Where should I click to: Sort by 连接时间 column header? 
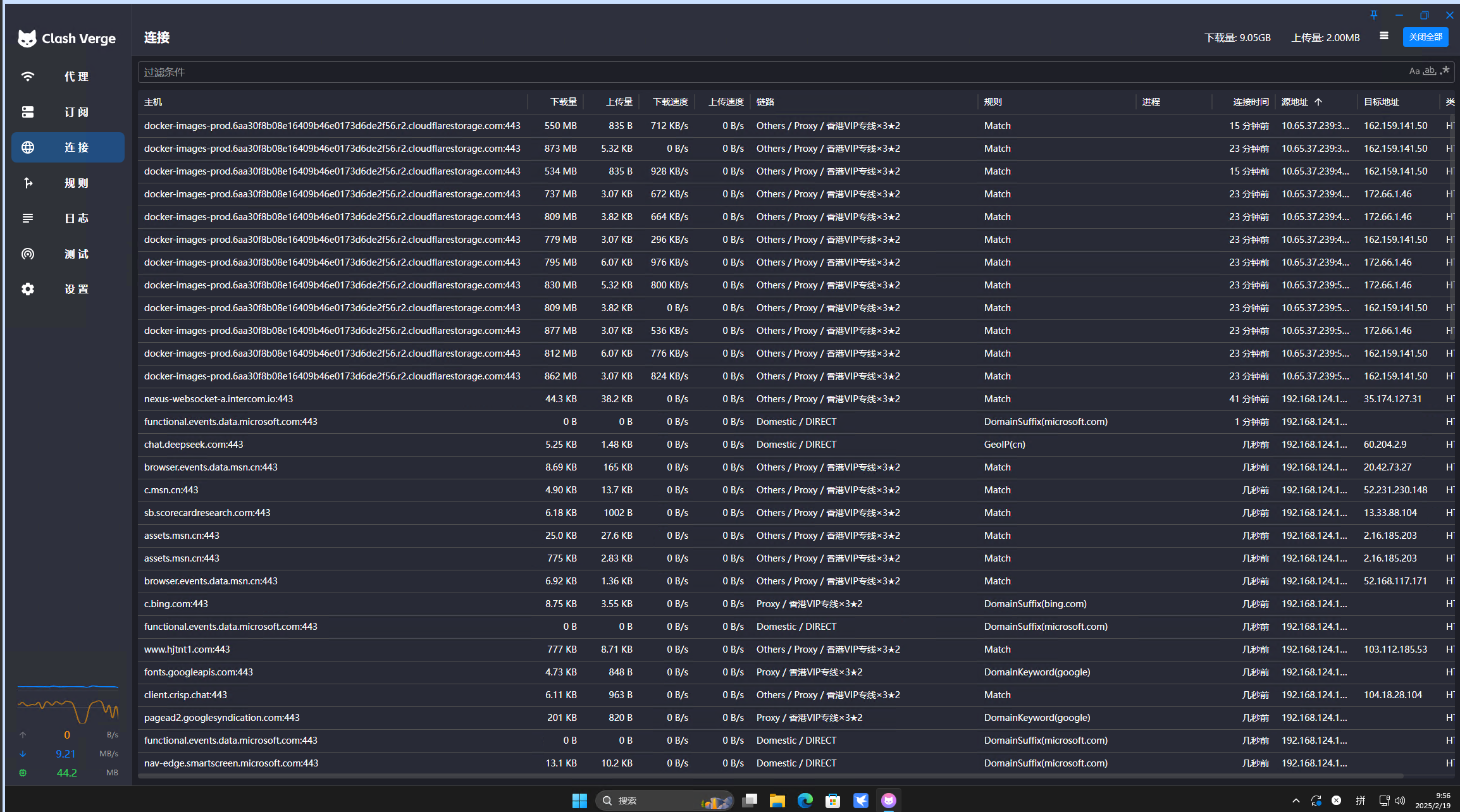(x=1251, y=102)
